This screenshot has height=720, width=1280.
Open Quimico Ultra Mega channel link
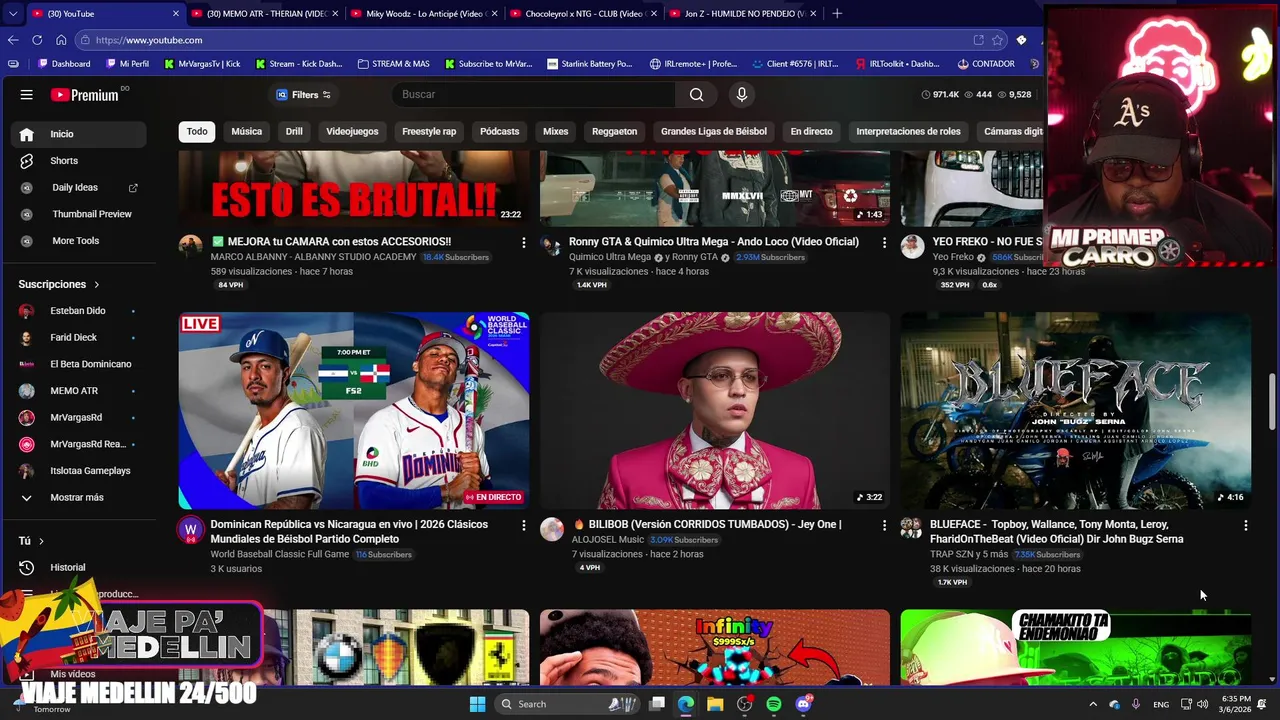(x=609, y=257)
